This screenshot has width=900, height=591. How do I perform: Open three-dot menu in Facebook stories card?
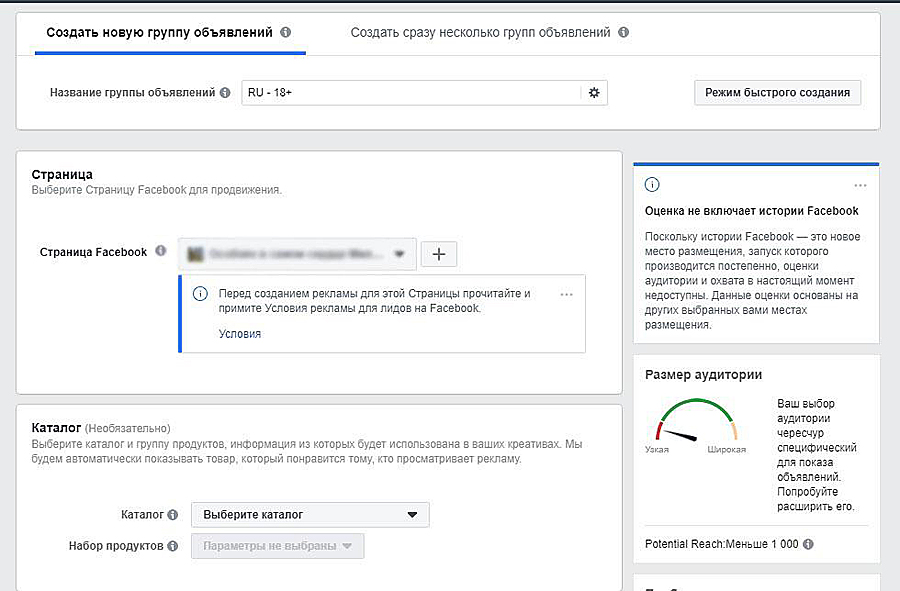860,186
